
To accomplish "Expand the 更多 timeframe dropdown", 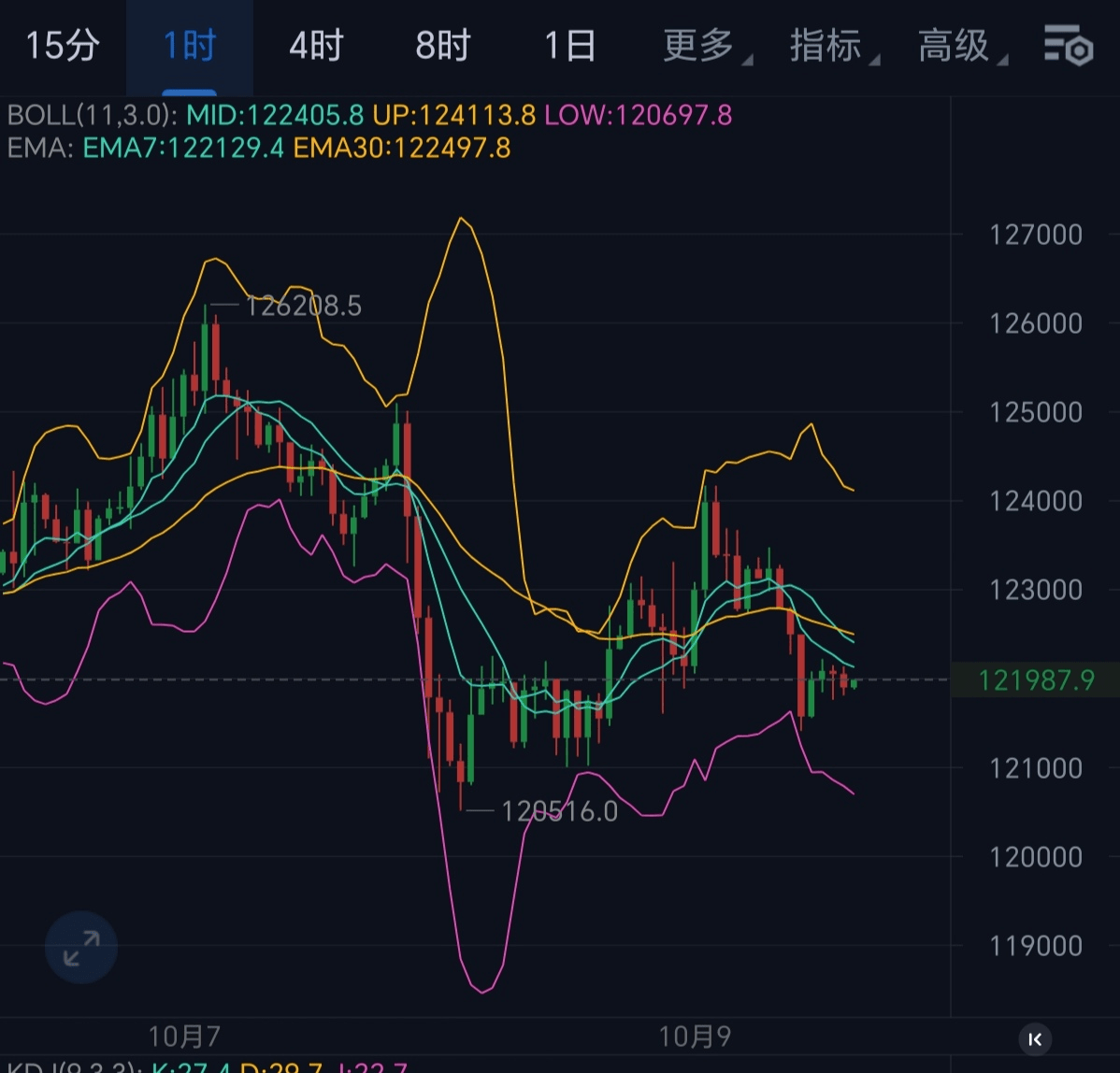I will 699,45.
